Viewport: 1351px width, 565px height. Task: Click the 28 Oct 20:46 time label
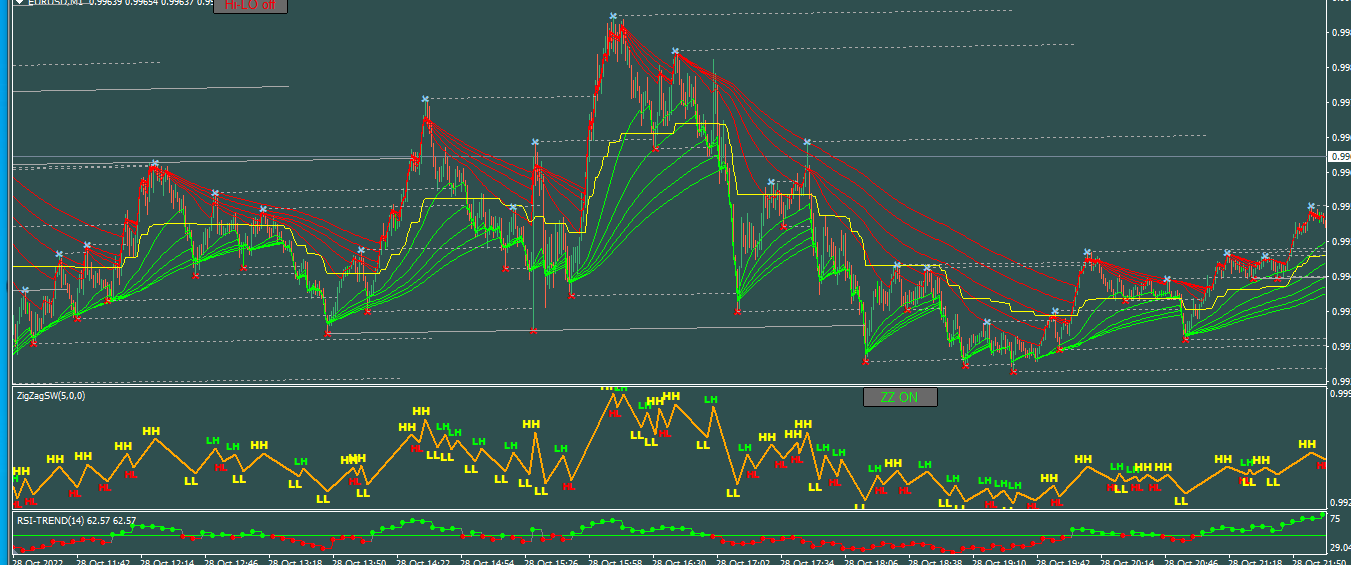point(1192,561)
